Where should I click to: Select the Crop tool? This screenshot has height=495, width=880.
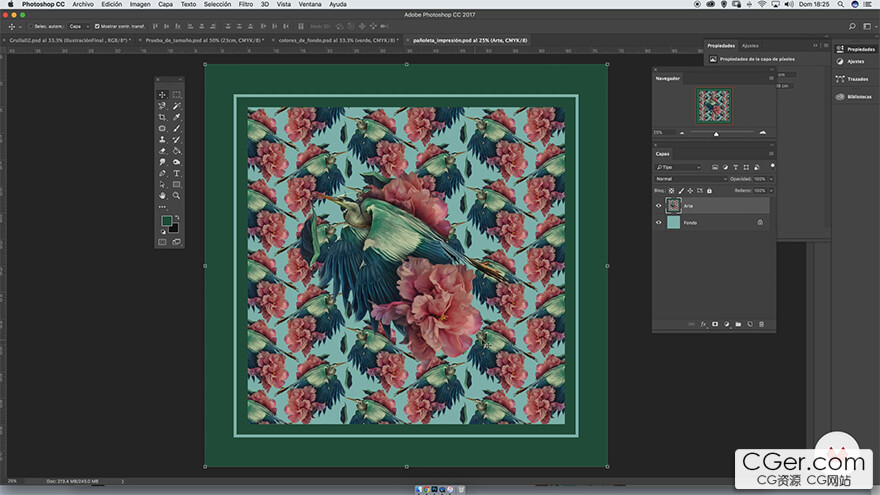coord(162,117)
